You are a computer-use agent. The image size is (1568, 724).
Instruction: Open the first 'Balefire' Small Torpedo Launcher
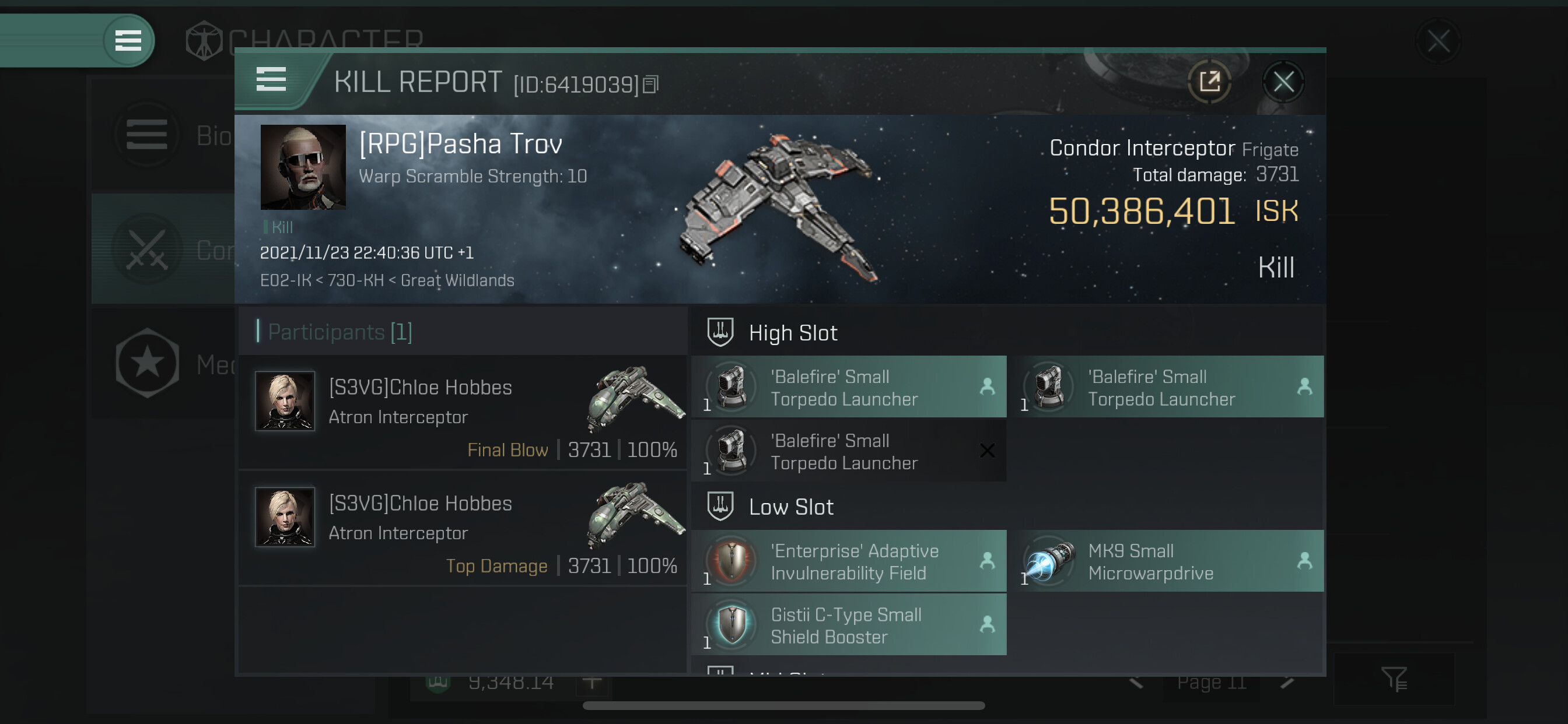(849, 387)
